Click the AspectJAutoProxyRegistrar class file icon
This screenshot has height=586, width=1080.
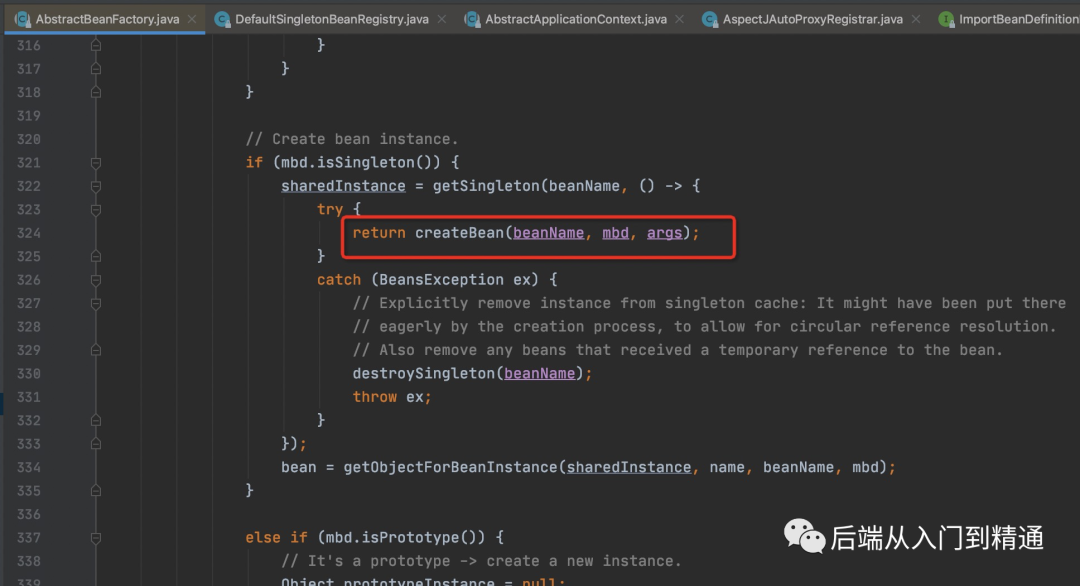(x=709, y=19)
